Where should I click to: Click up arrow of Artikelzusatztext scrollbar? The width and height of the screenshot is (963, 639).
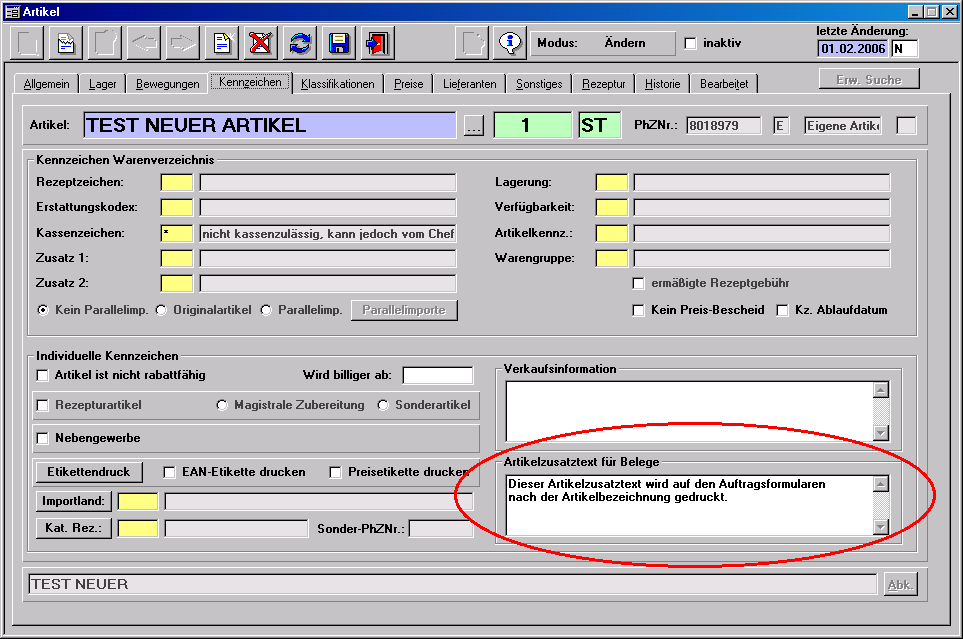click(880, 484)
